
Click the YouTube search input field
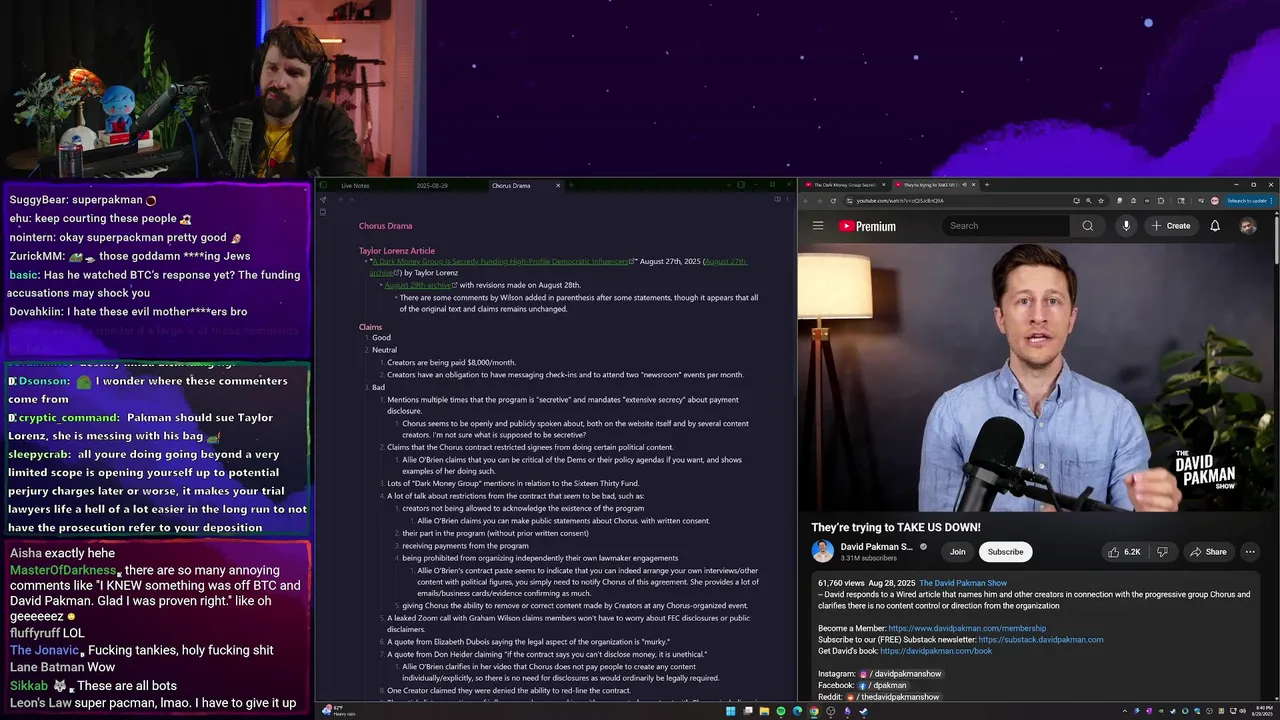pyautogui.click(x=1006, y=226)
